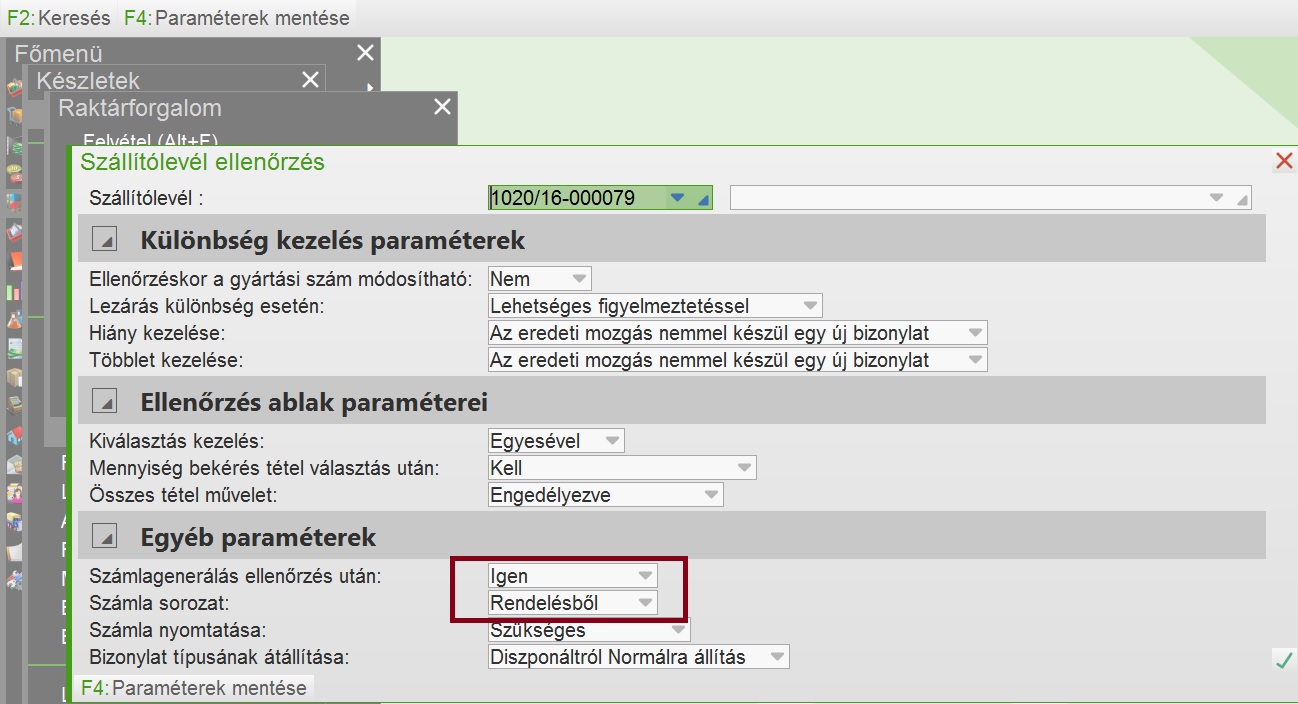1298x704 pixels.
Task: Click the house icon in sidebar
Action: click(x=14, y=434)
